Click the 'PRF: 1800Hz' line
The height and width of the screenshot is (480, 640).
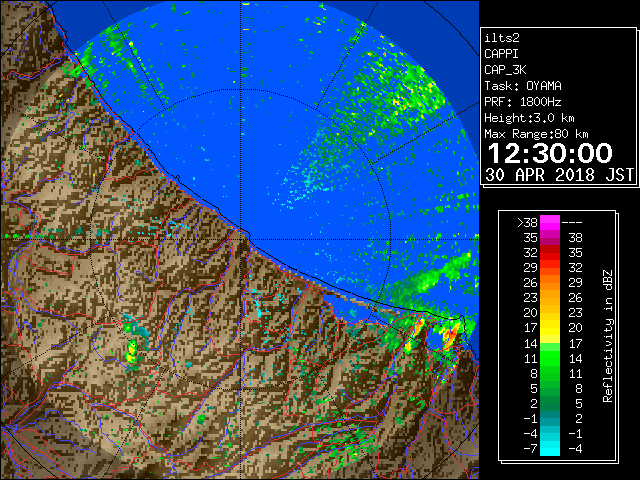tap(522, 102)
